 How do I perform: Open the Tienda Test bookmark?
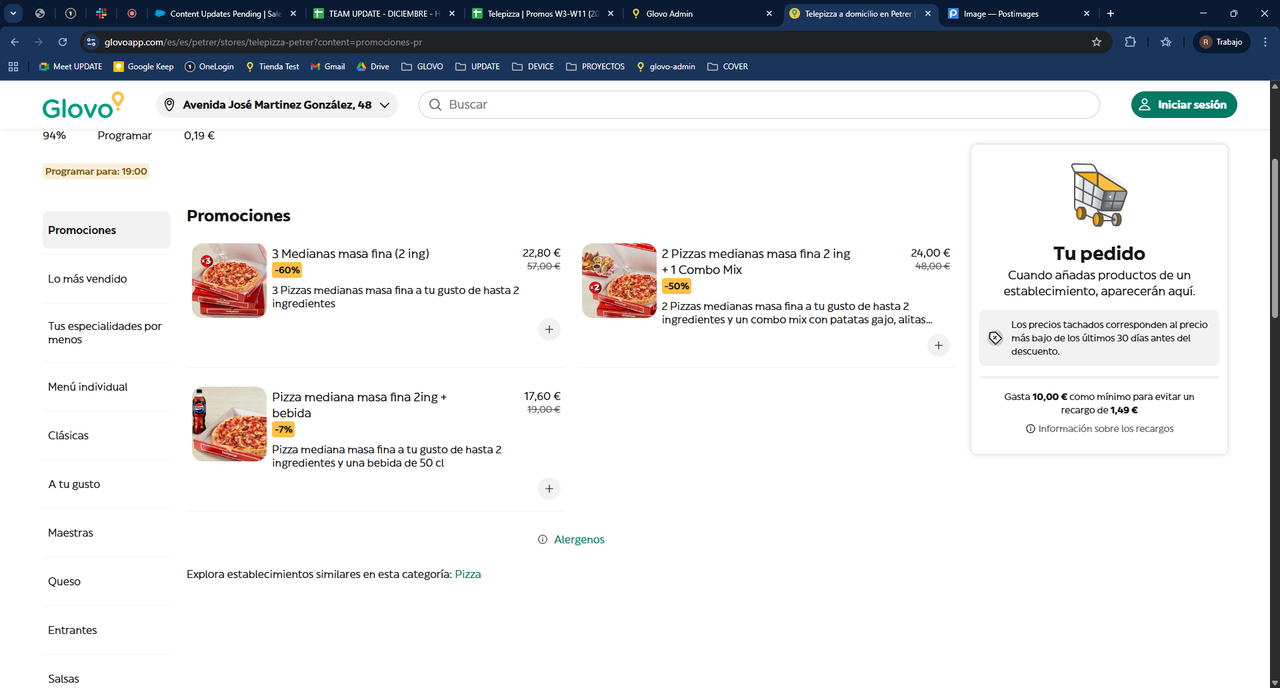click(x=272, y=67)
